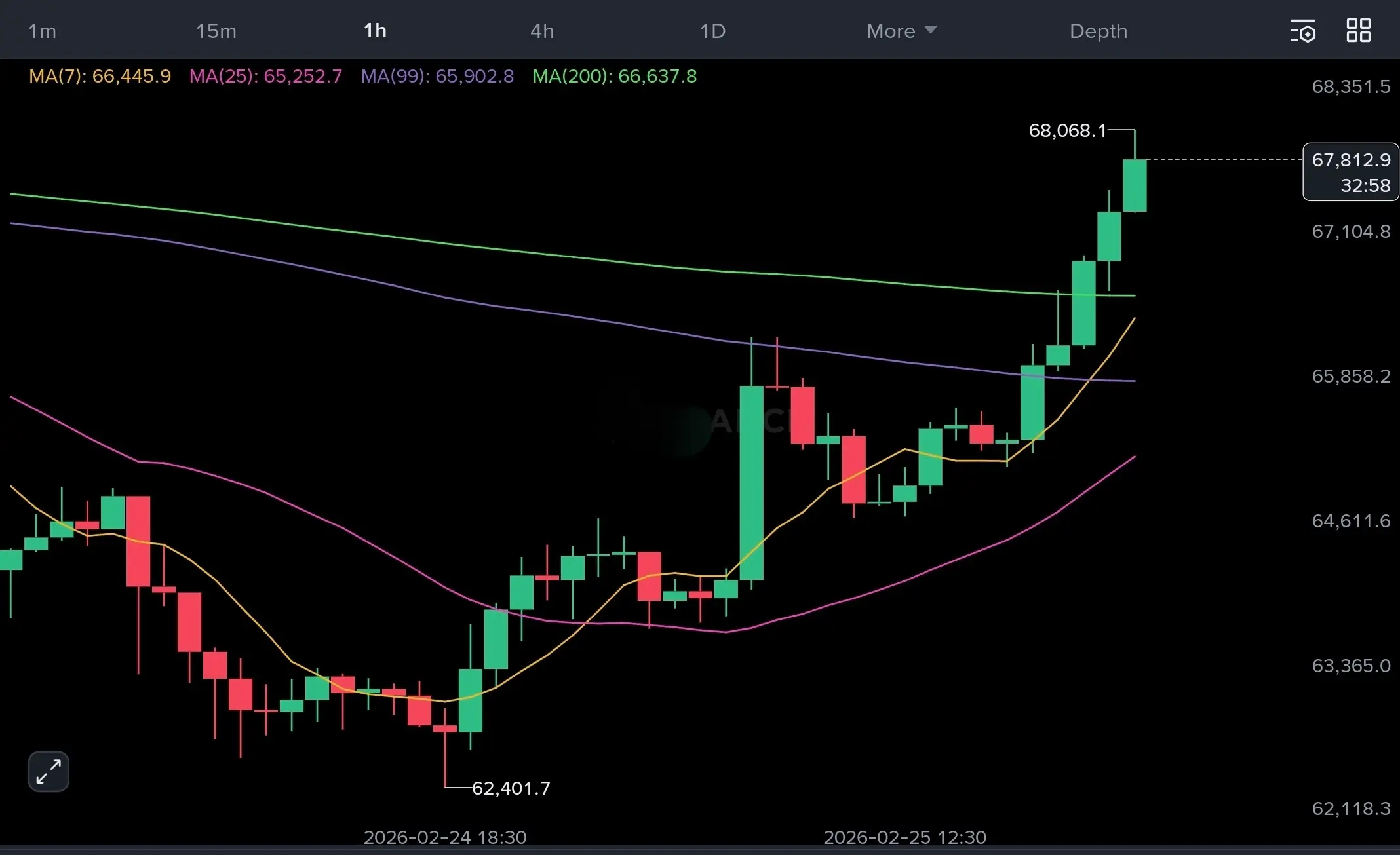Image resolution: width=1400 pixels, height=855 pixels.
Task: Toggle the MA(25) indicator label
Action: [265, 76]
